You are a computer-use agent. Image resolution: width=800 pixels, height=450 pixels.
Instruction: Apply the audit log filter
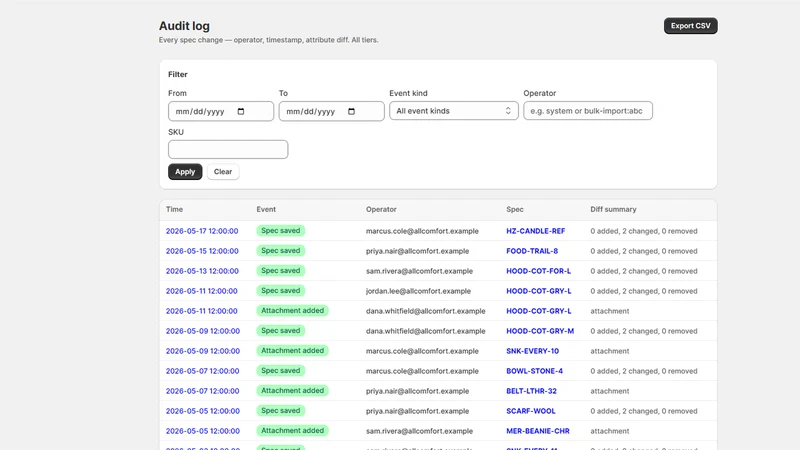(185, 171)
